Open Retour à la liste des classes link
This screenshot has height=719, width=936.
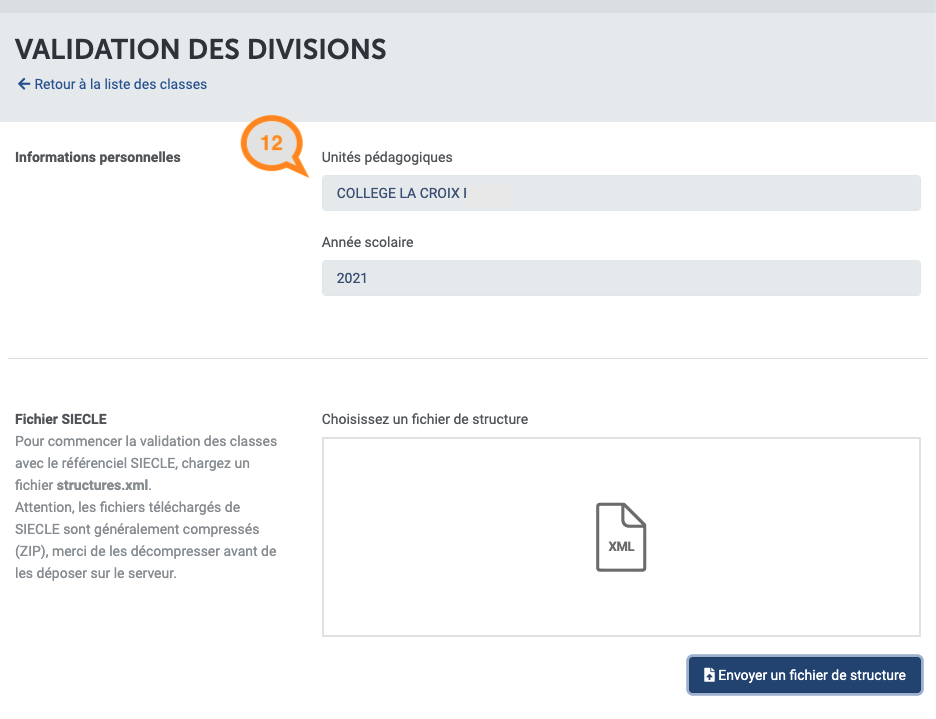pos(120,84)
